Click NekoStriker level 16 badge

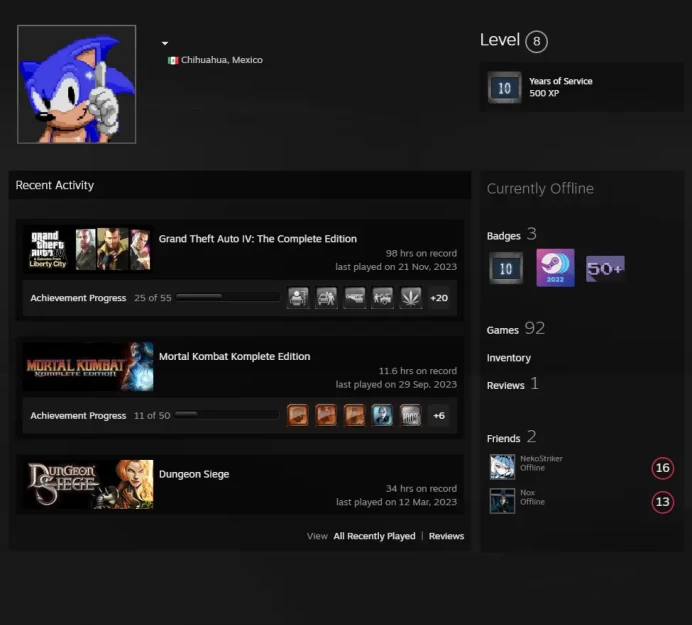click(662, 468)
